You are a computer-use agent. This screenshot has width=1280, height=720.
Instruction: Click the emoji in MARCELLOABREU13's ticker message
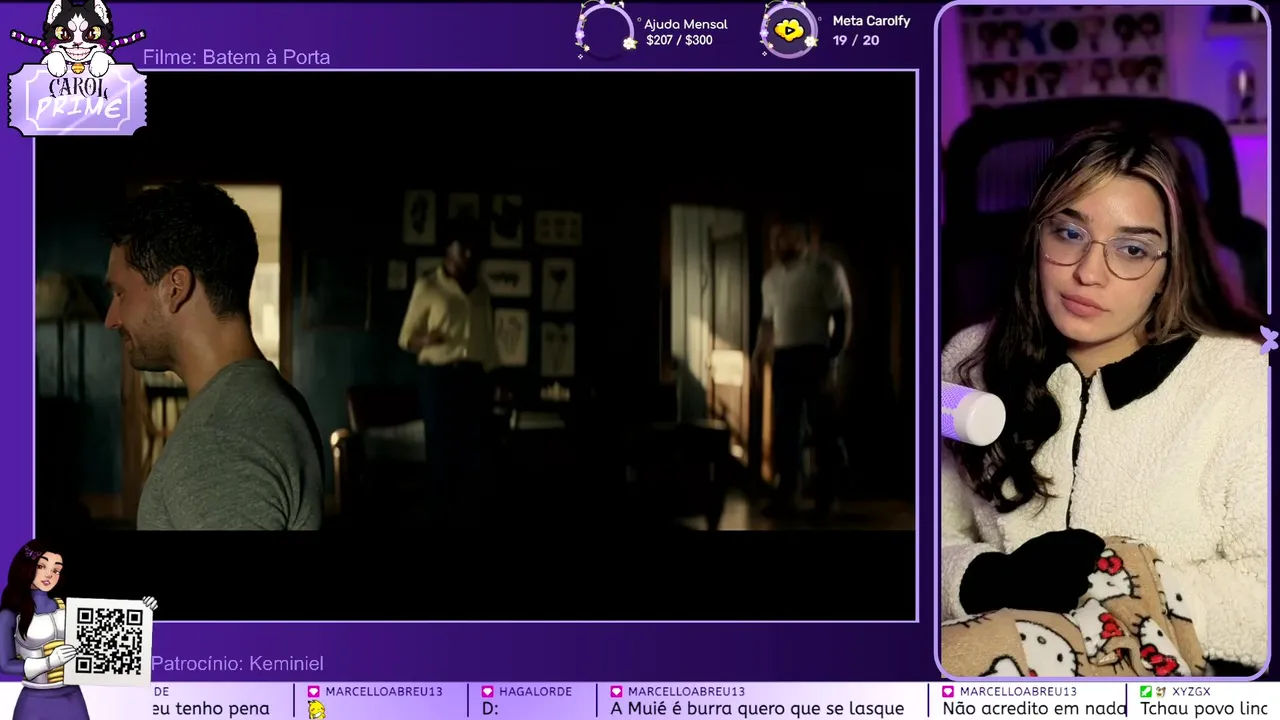pyautogui.click(x=316, y=709)
